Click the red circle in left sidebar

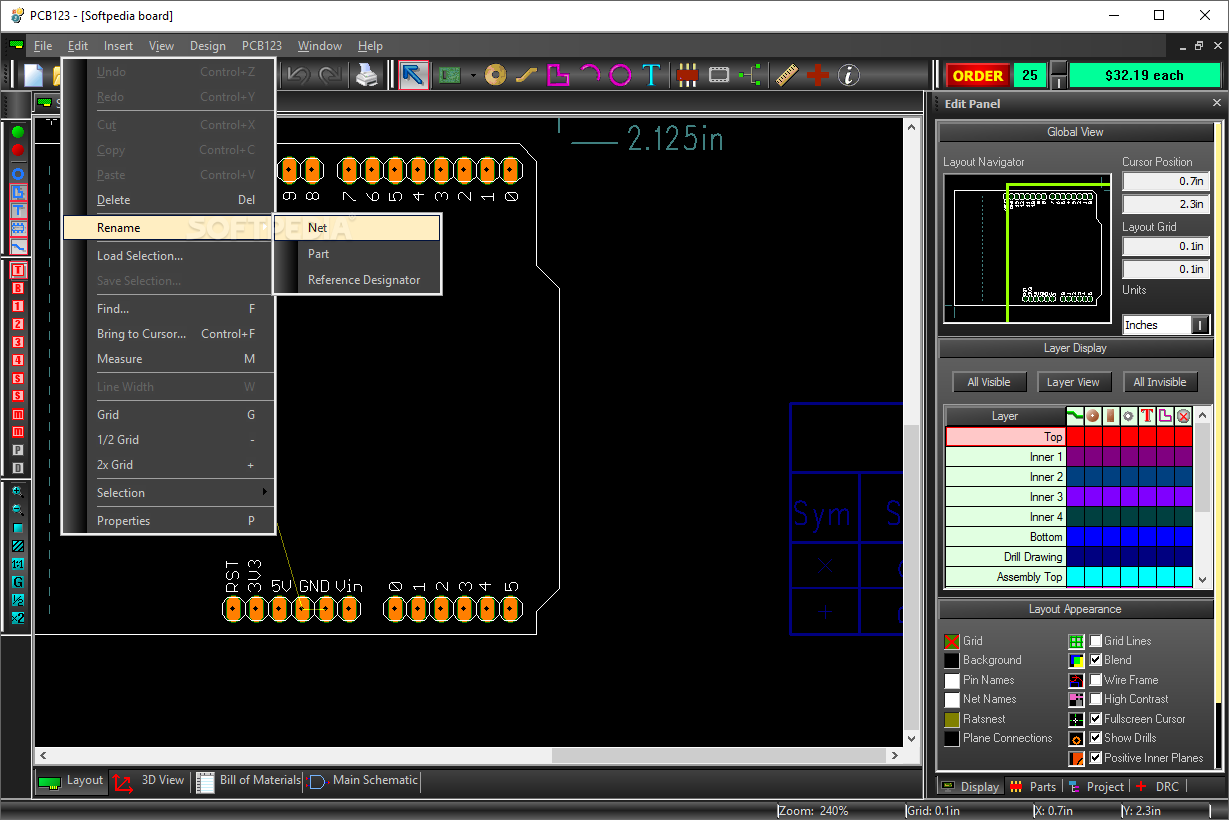click(18, 150)
